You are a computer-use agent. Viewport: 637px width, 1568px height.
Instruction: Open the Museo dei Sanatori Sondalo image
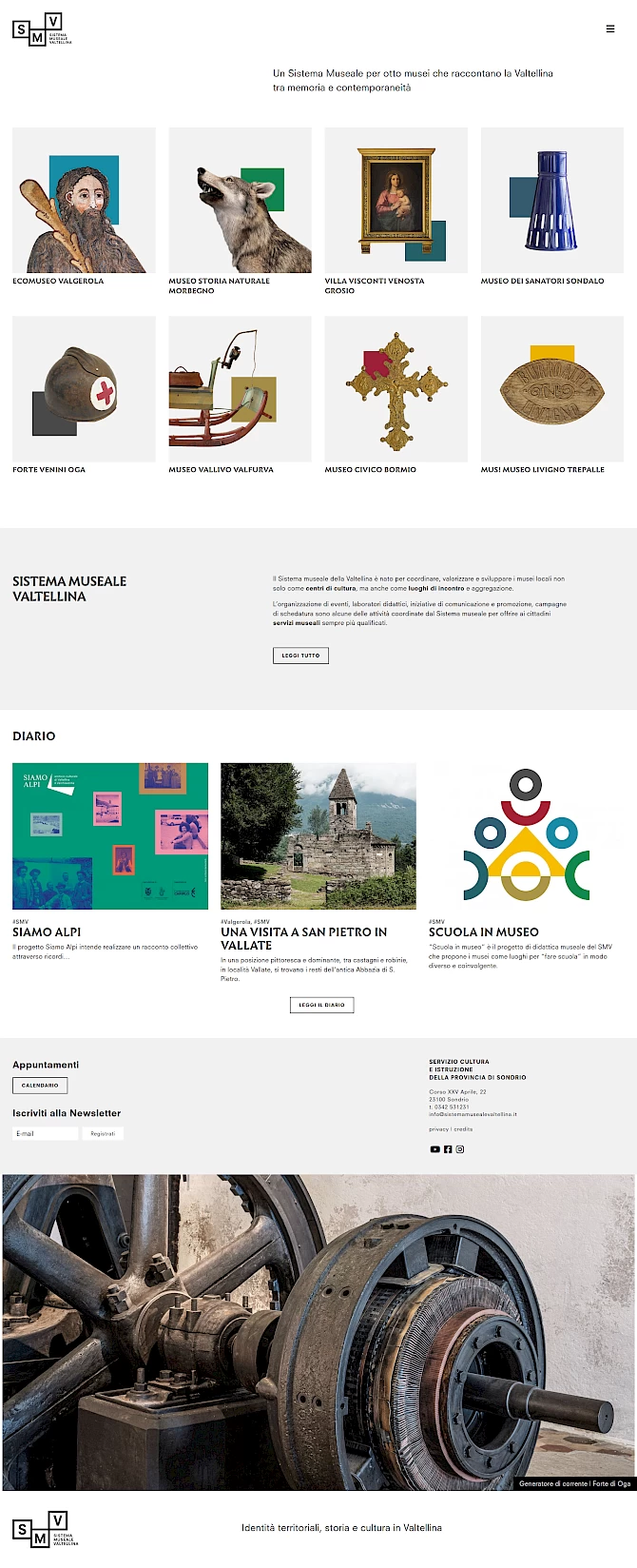point(552,200)
